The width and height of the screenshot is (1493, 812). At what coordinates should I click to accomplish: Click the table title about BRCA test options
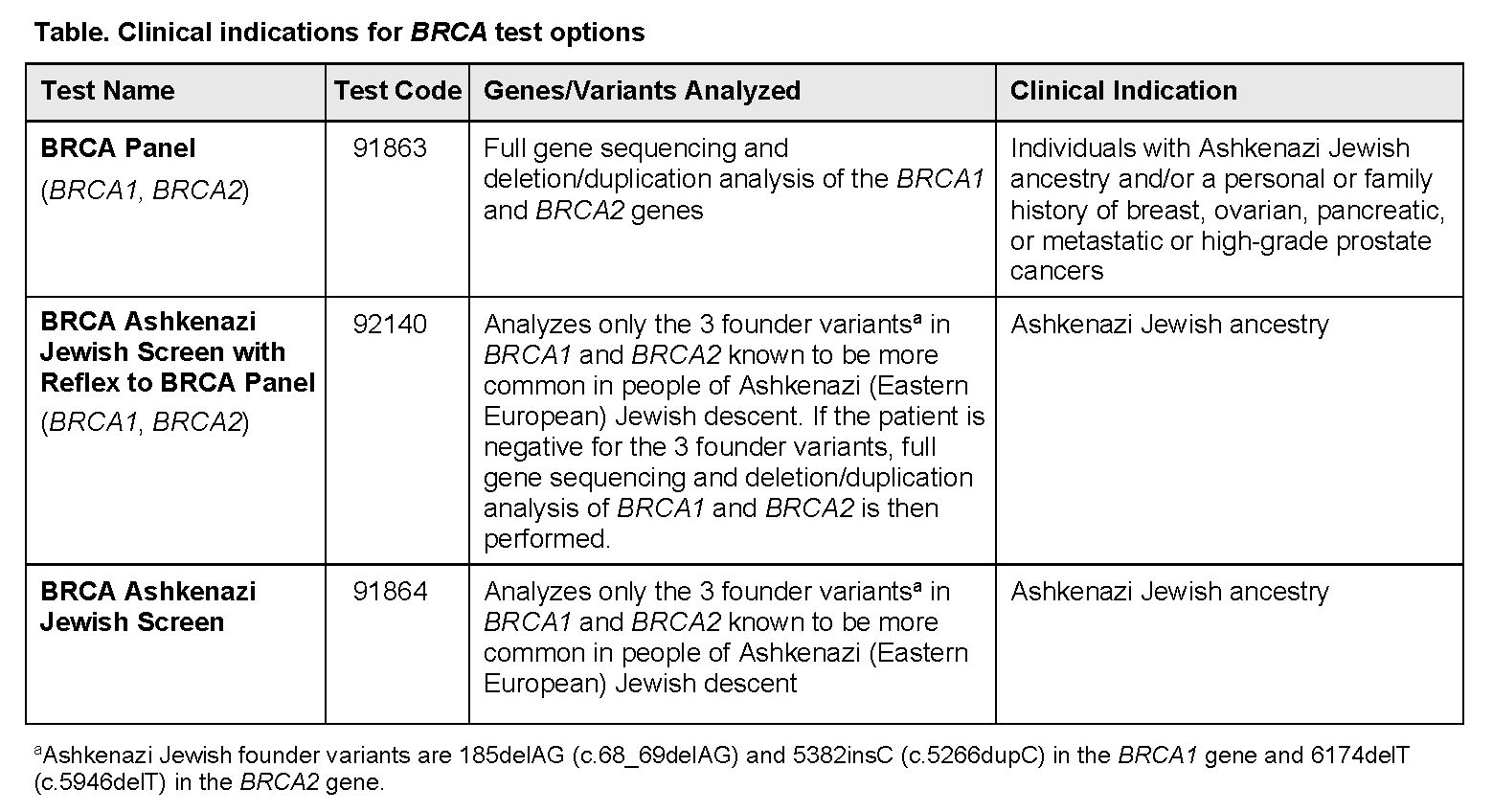tap(339, 33)
